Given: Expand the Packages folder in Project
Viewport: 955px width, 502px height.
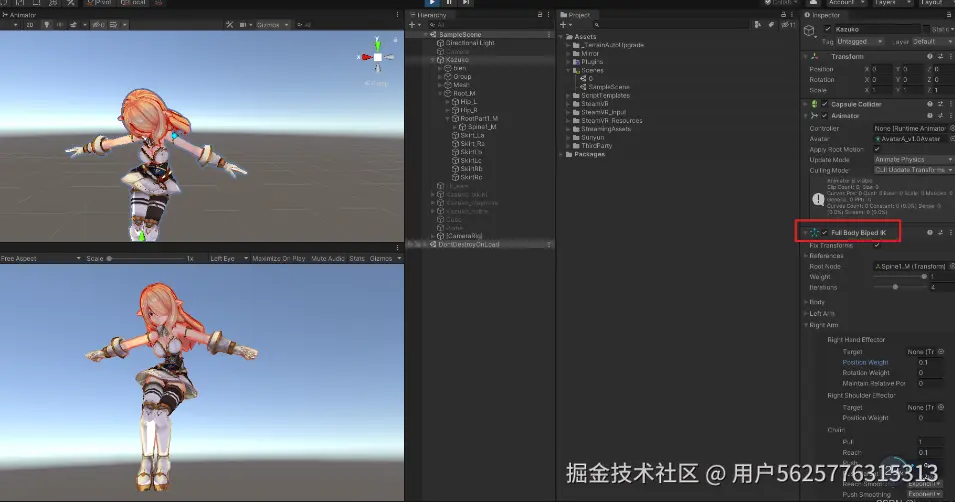Looking at the screenshot, I should pyautogui.click(x=562, y=155).
